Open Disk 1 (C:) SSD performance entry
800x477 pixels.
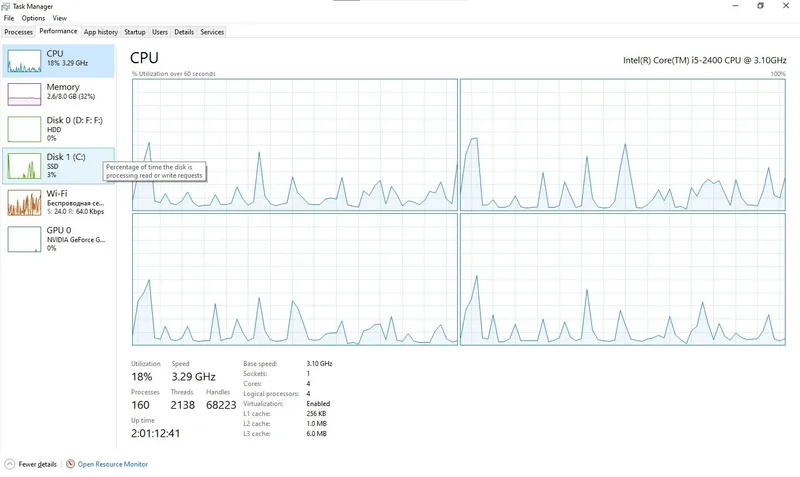pyautogui.click(x=58, y=166)
